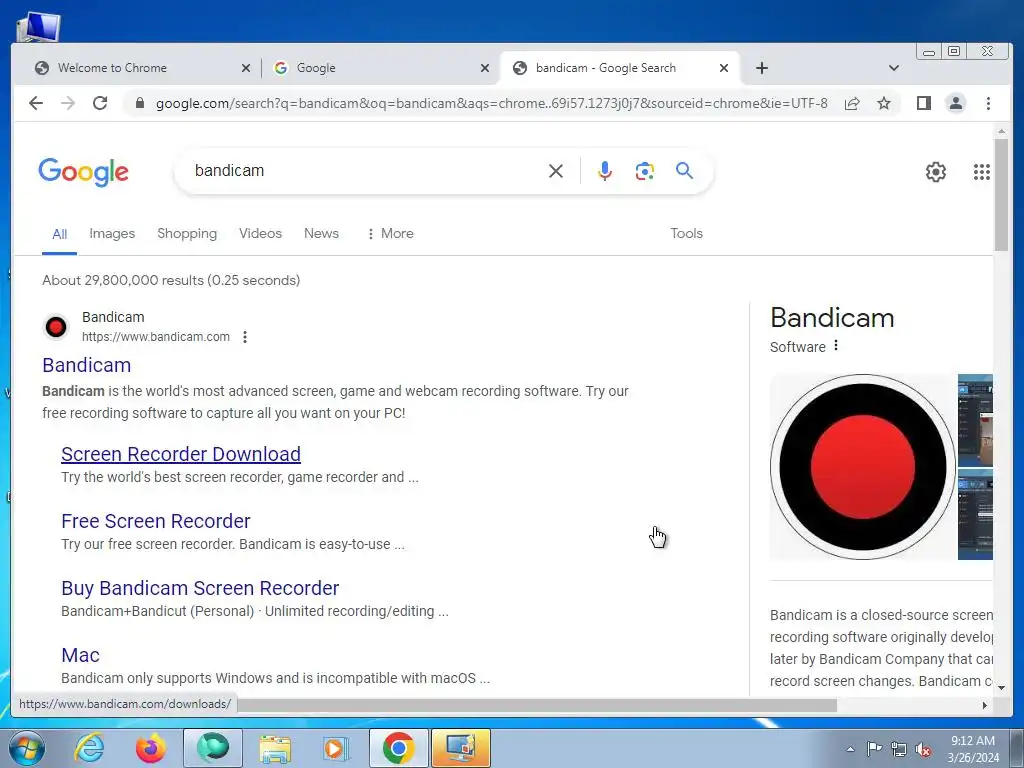Open Windows Media Player from taskbar
Viewport: 1024px width, 768px height.
[336, 748]
